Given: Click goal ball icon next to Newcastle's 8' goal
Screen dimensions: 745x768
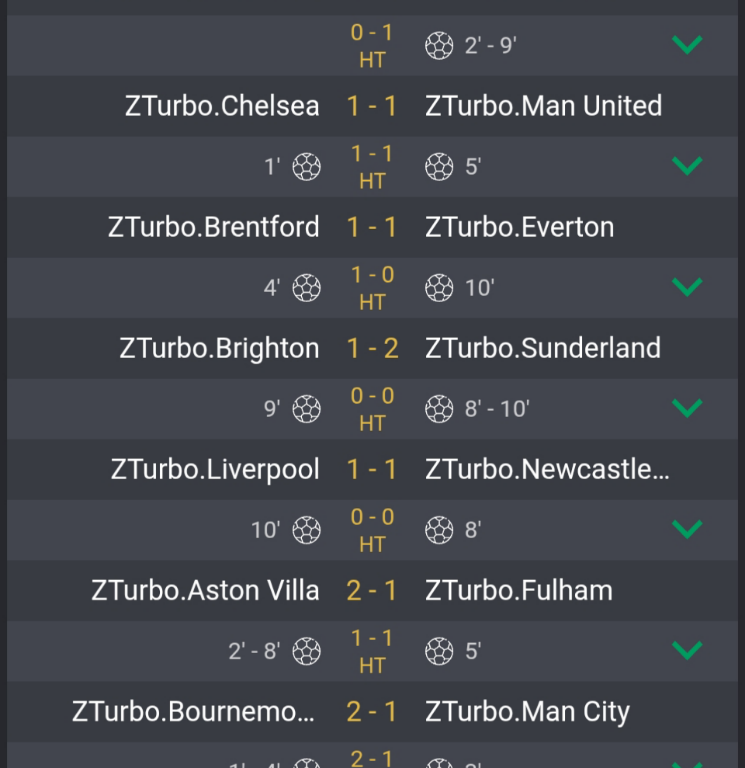Looking at the screenshot, I should pos(439,530).
